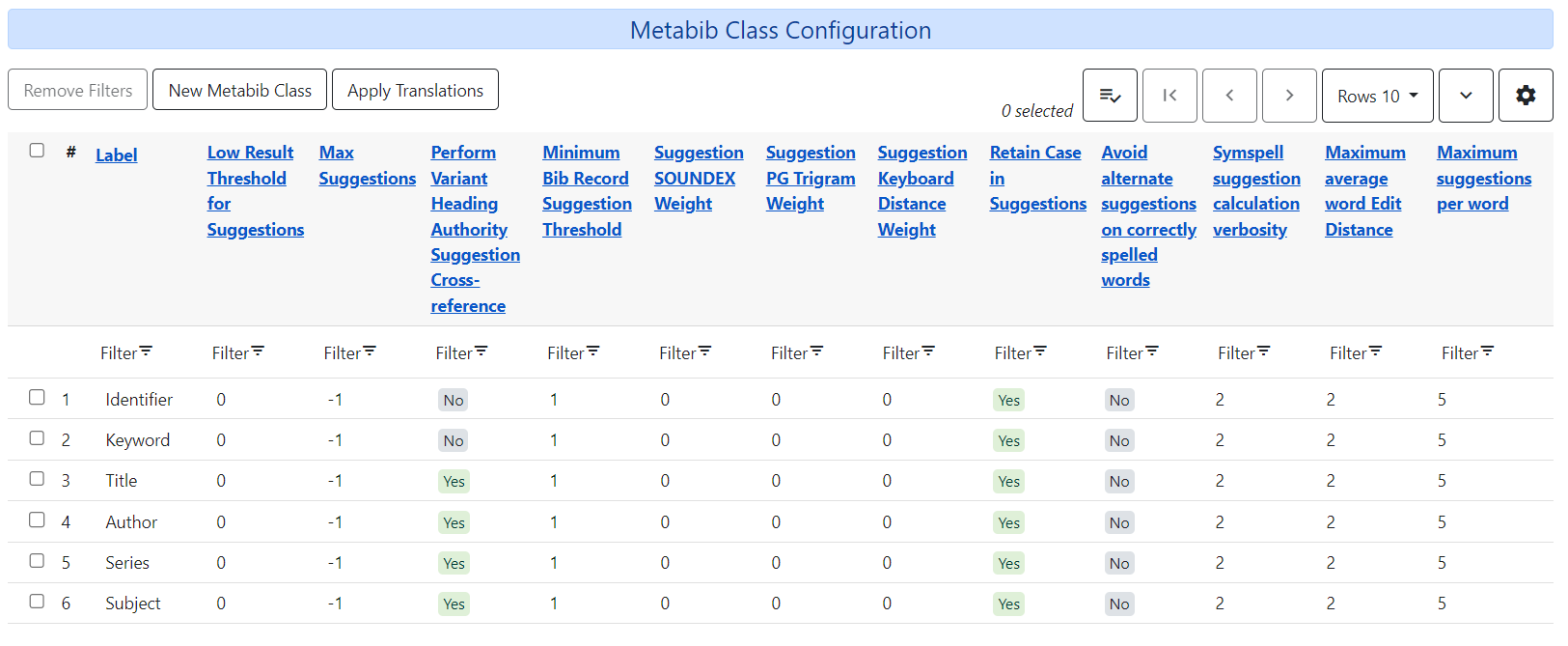Click the New Metabib Class button

239,89
